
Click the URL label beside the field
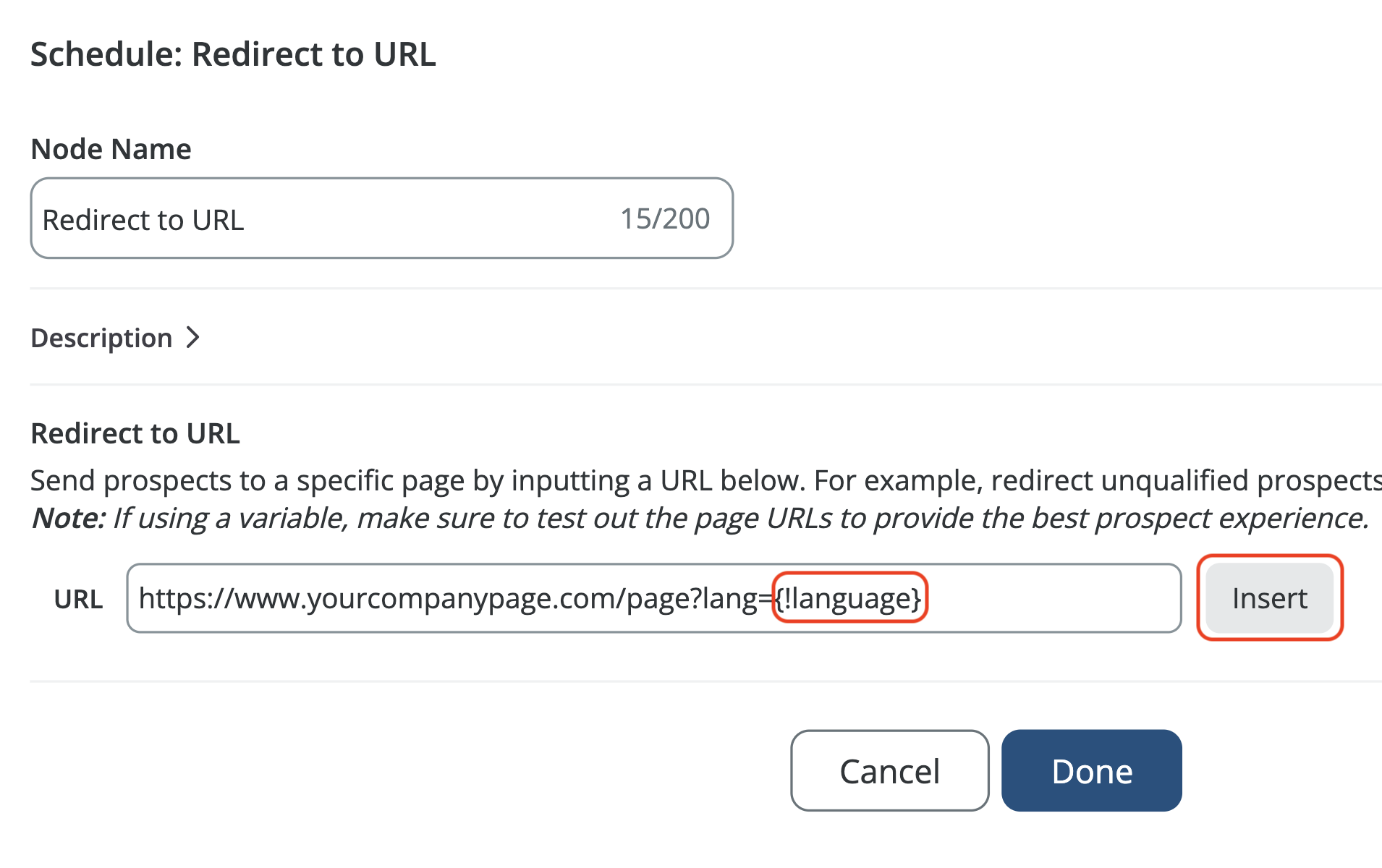tap(78, 599)
